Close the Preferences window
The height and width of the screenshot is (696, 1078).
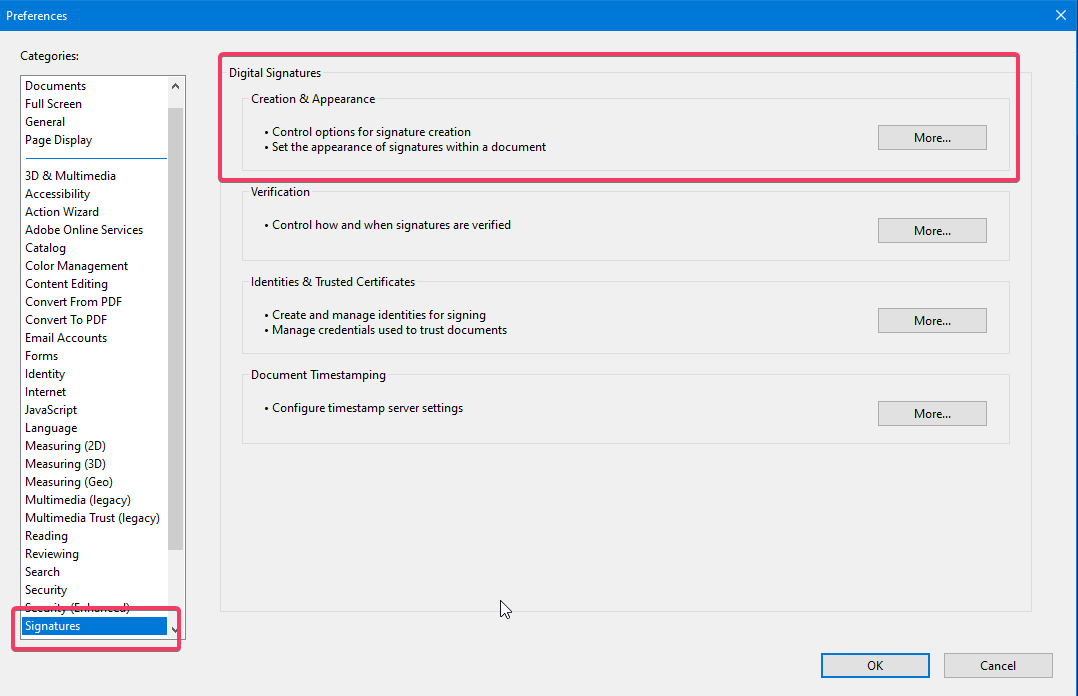1061,15
